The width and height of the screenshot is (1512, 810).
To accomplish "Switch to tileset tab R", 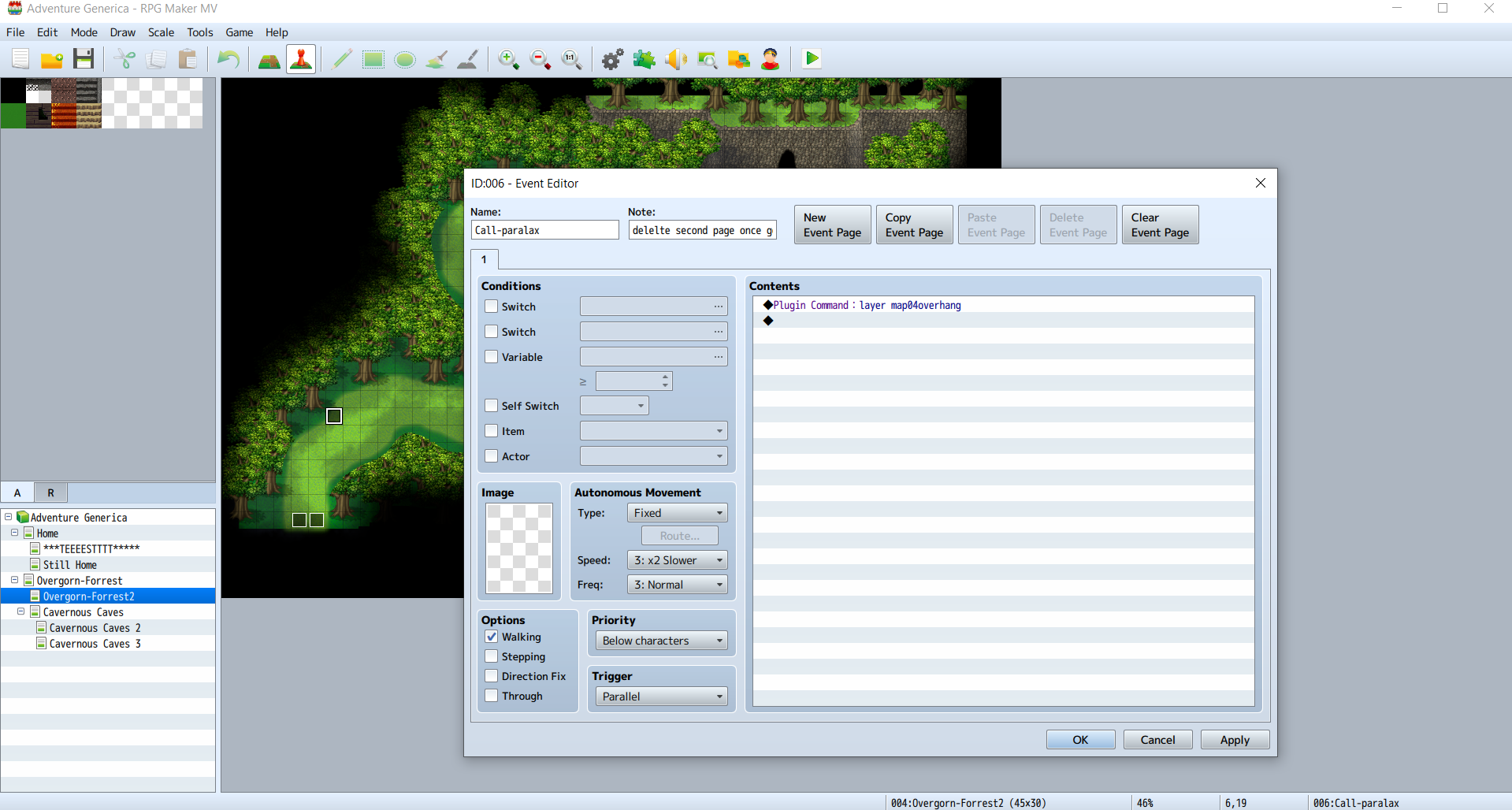I will coord(51,492).
